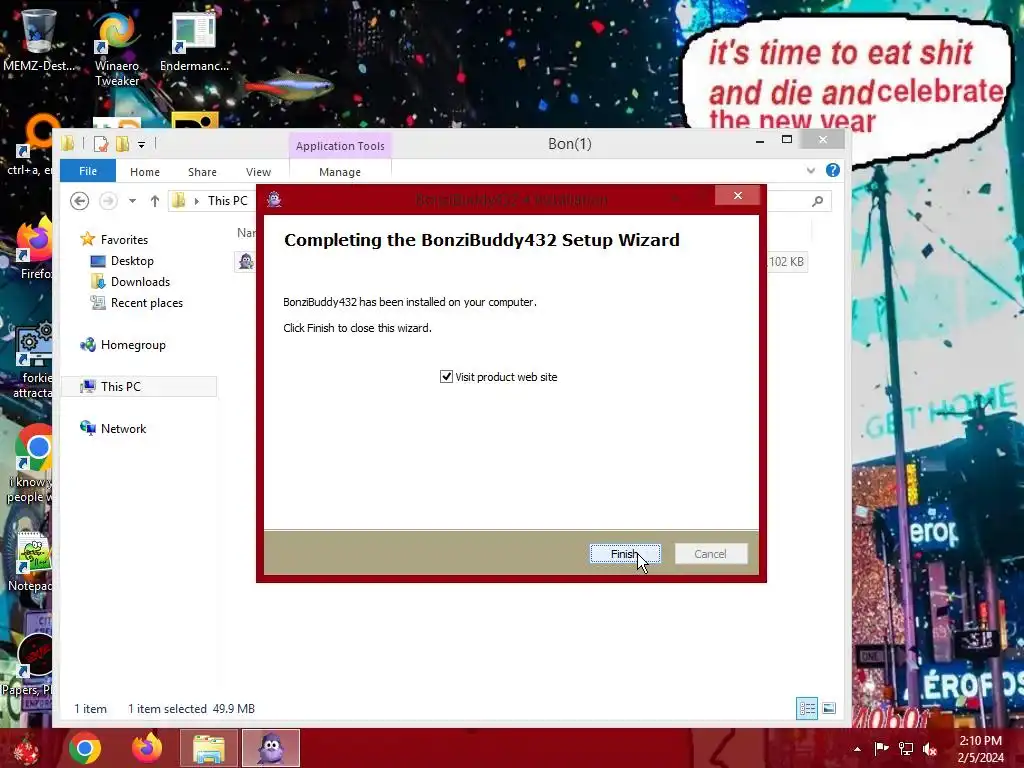Open the Customize Quick Access Toolbar dropdown
The height and width of the screenshot is (768, 1024).
141,144
